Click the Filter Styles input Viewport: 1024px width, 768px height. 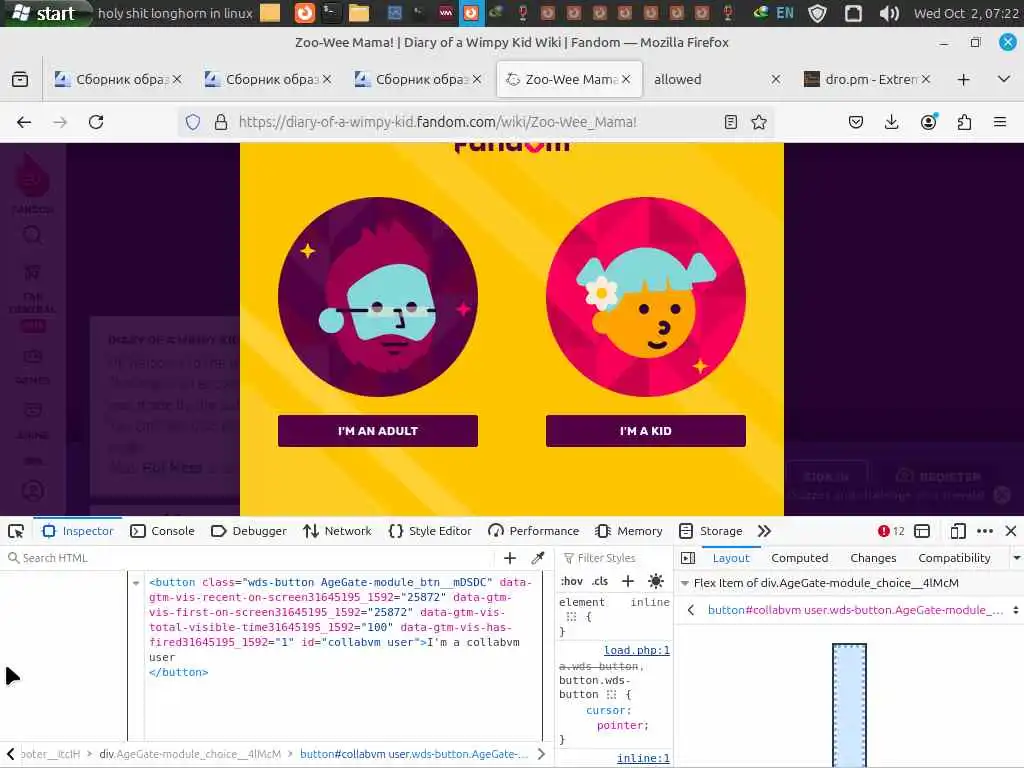point(614,558)
